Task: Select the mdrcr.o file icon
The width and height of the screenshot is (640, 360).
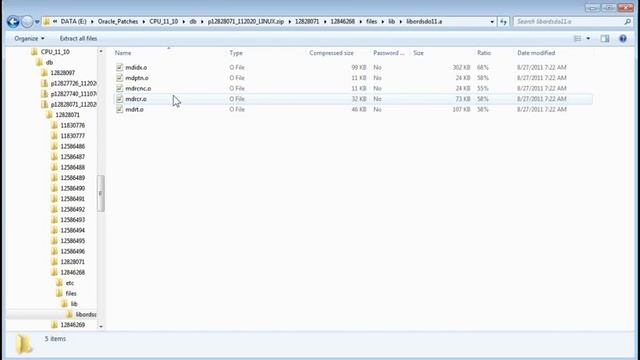Action: point(119,99)
